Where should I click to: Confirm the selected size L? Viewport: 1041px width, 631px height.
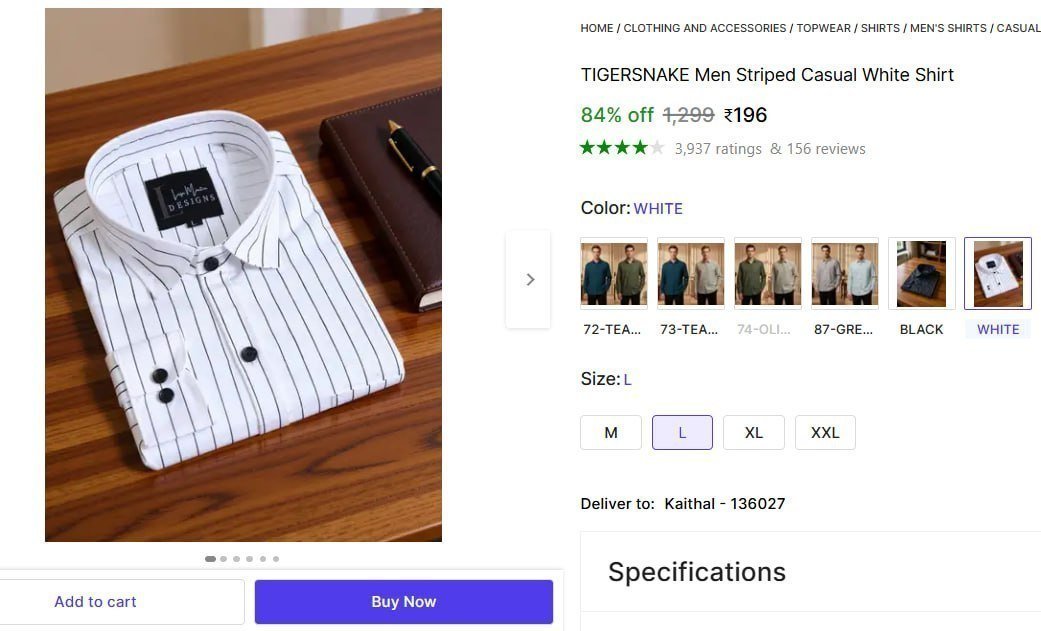pos(682,432)
